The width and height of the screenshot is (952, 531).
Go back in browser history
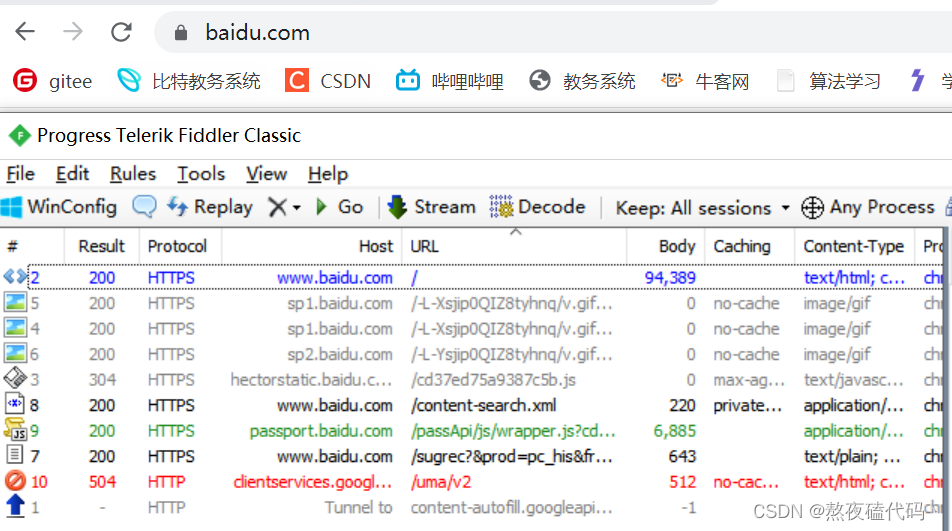tap(25, 32)
